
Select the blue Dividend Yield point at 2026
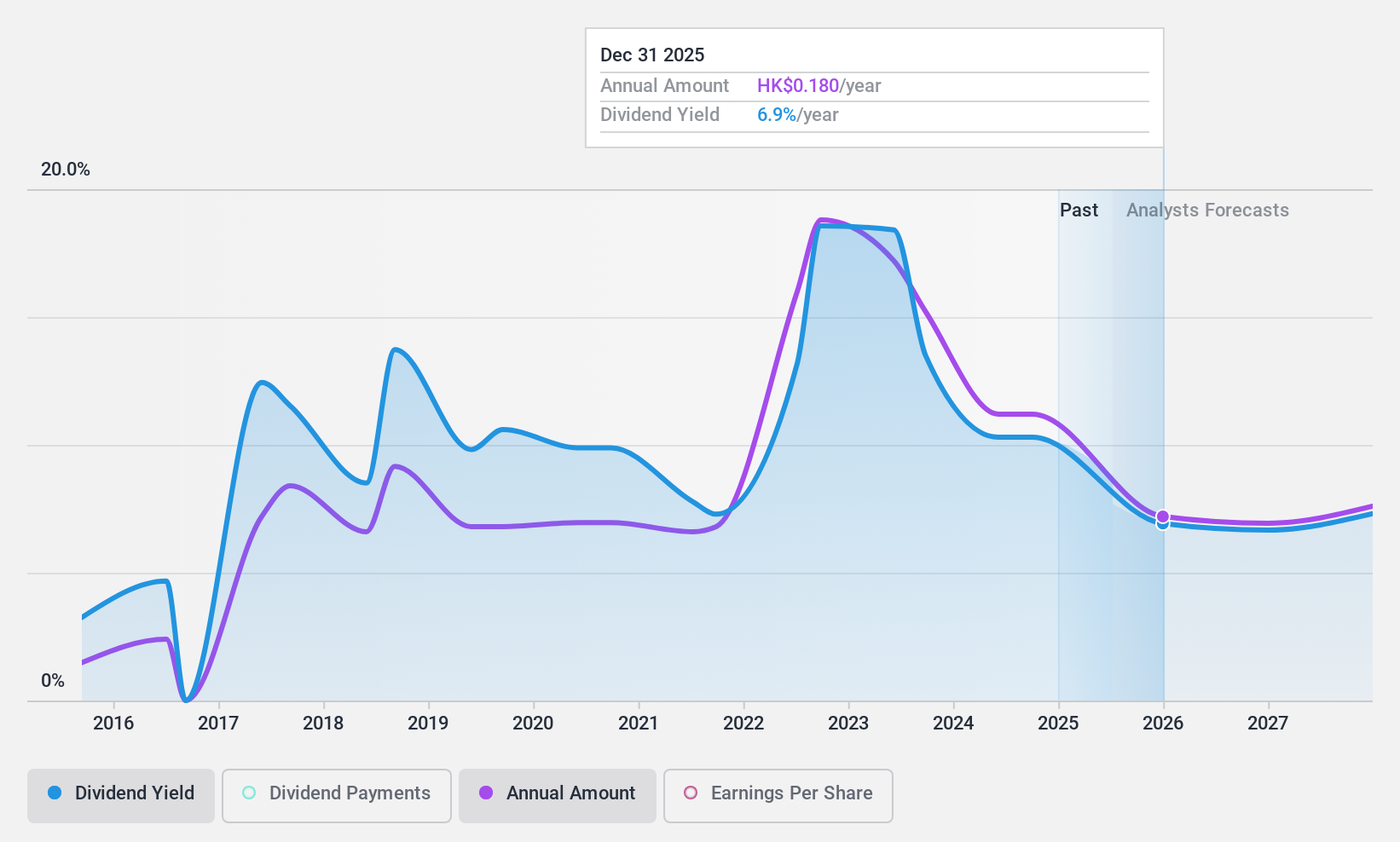[1163, 525]
